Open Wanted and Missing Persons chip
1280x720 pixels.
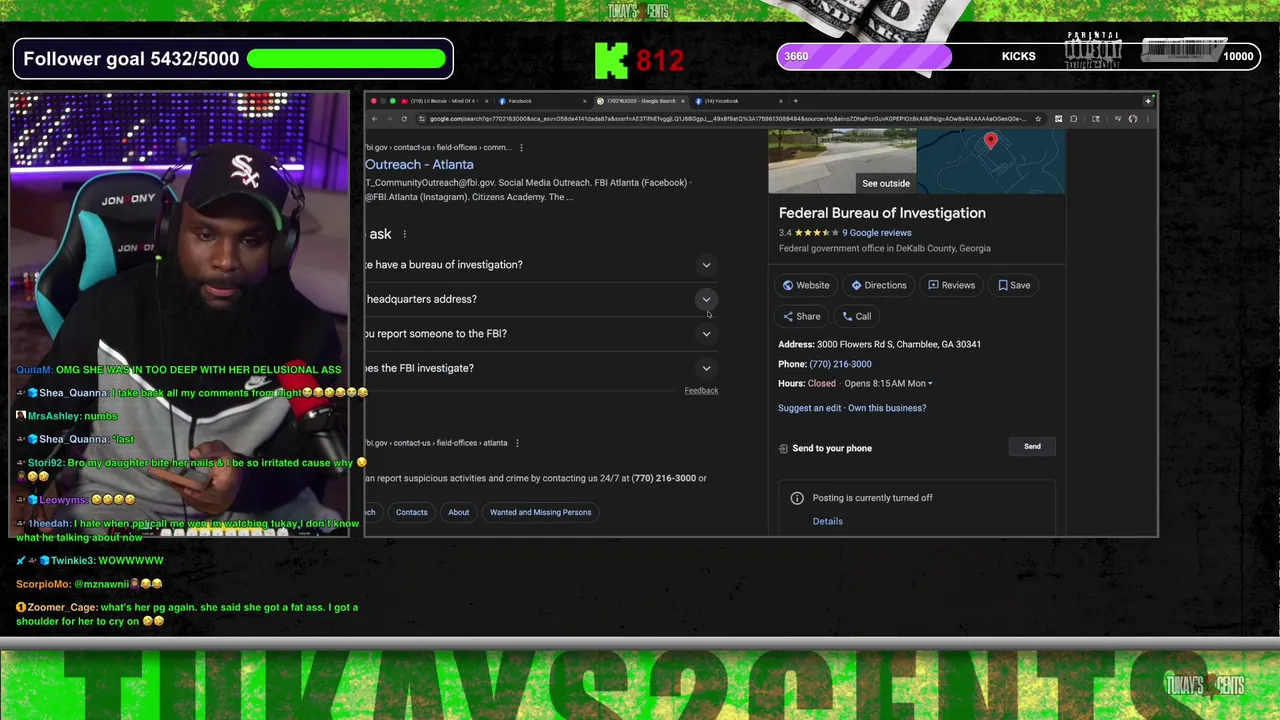540,512
